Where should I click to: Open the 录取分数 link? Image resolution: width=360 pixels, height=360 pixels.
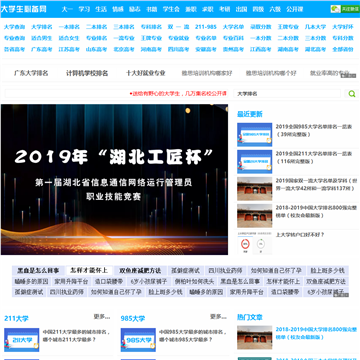(261, 27)
